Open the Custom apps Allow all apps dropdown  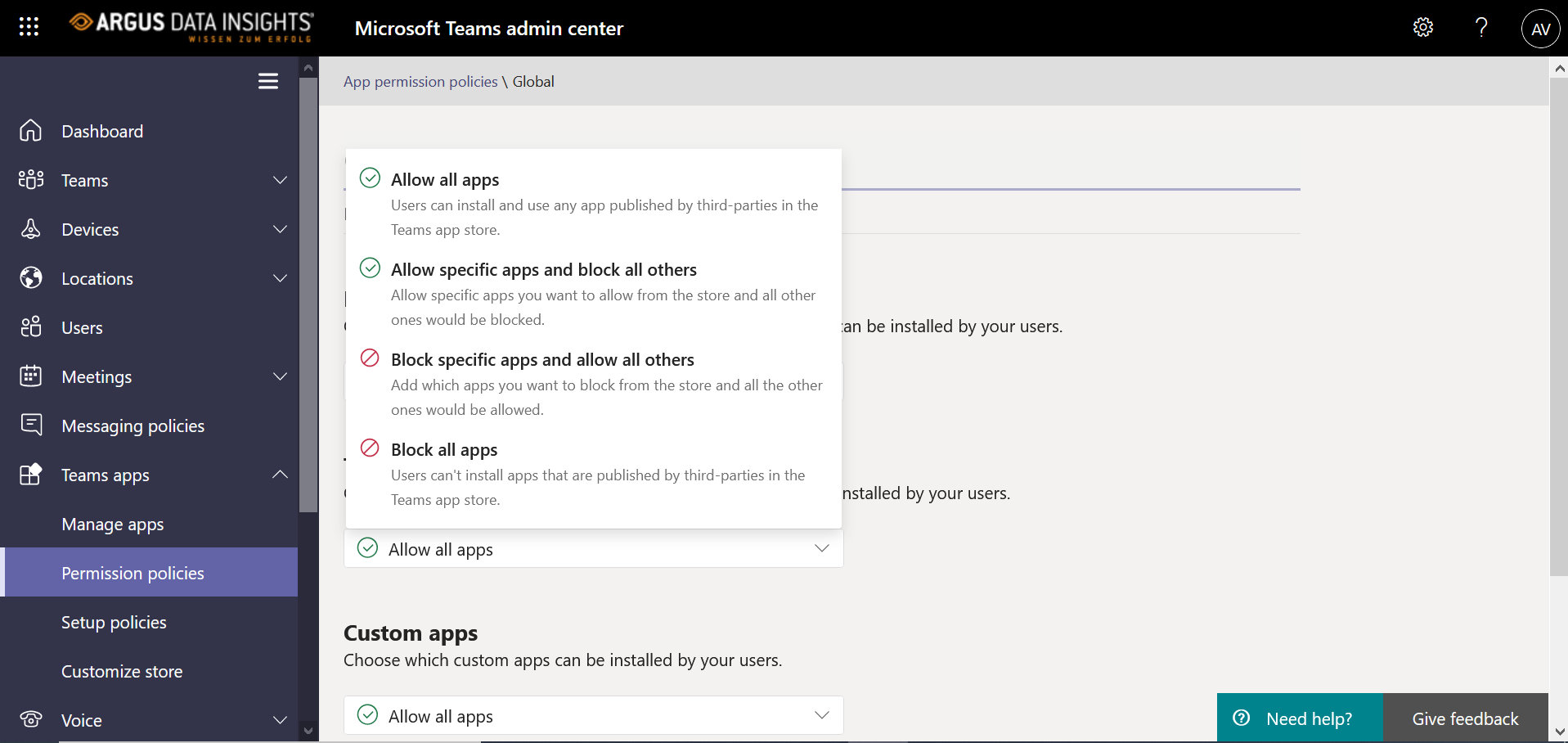594,715
